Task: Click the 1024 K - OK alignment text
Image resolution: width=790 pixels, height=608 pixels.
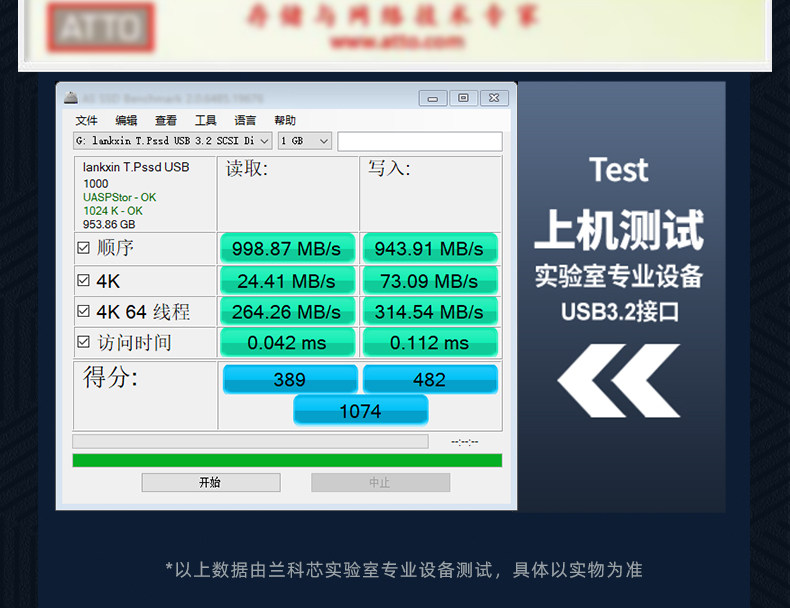Action: tap(113, 211)
